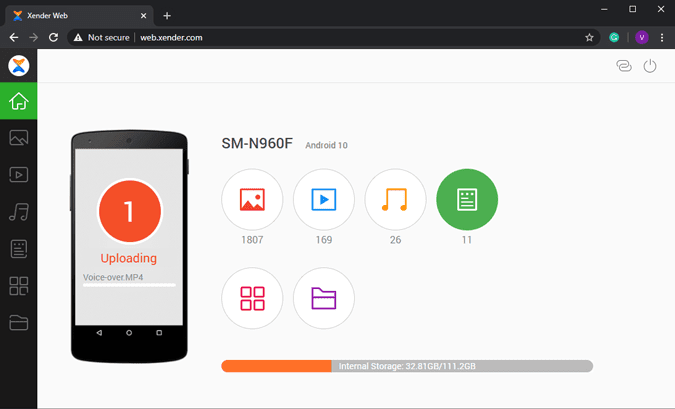This screenshot has height=409, width=675.
Task: Close the Xender Web tab
Action: [x=143, y=16]
